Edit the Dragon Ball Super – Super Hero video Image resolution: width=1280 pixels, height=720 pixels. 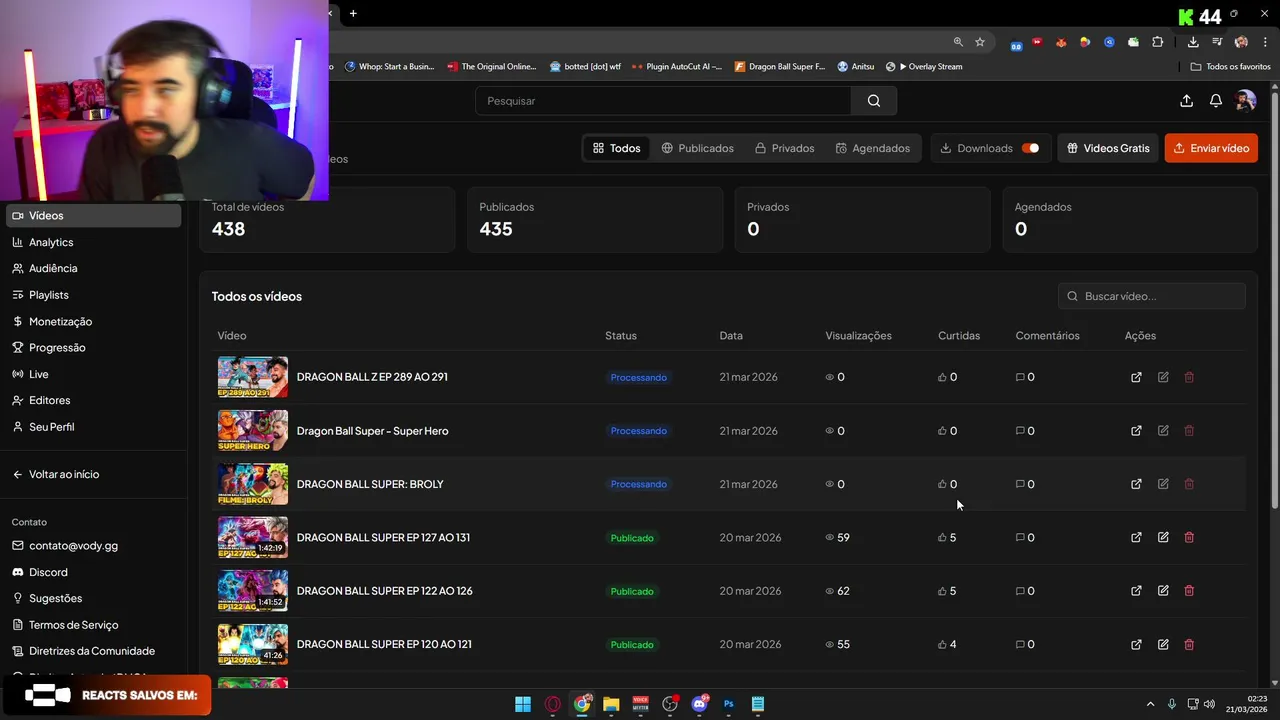click(x=1163, y=431)
